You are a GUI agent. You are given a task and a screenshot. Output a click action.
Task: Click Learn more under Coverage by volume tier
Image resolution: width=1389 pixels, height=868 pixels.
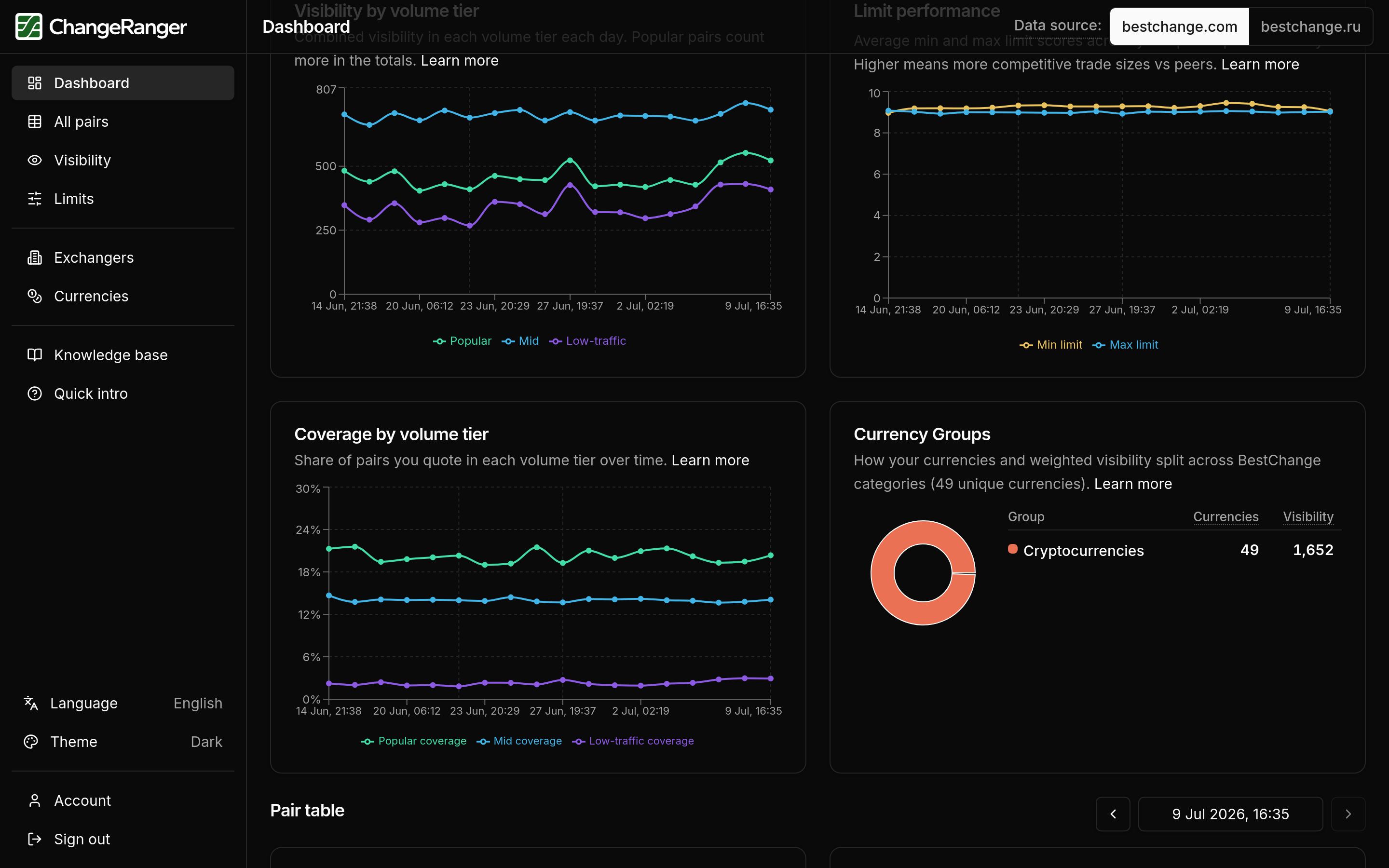point(710,460)
